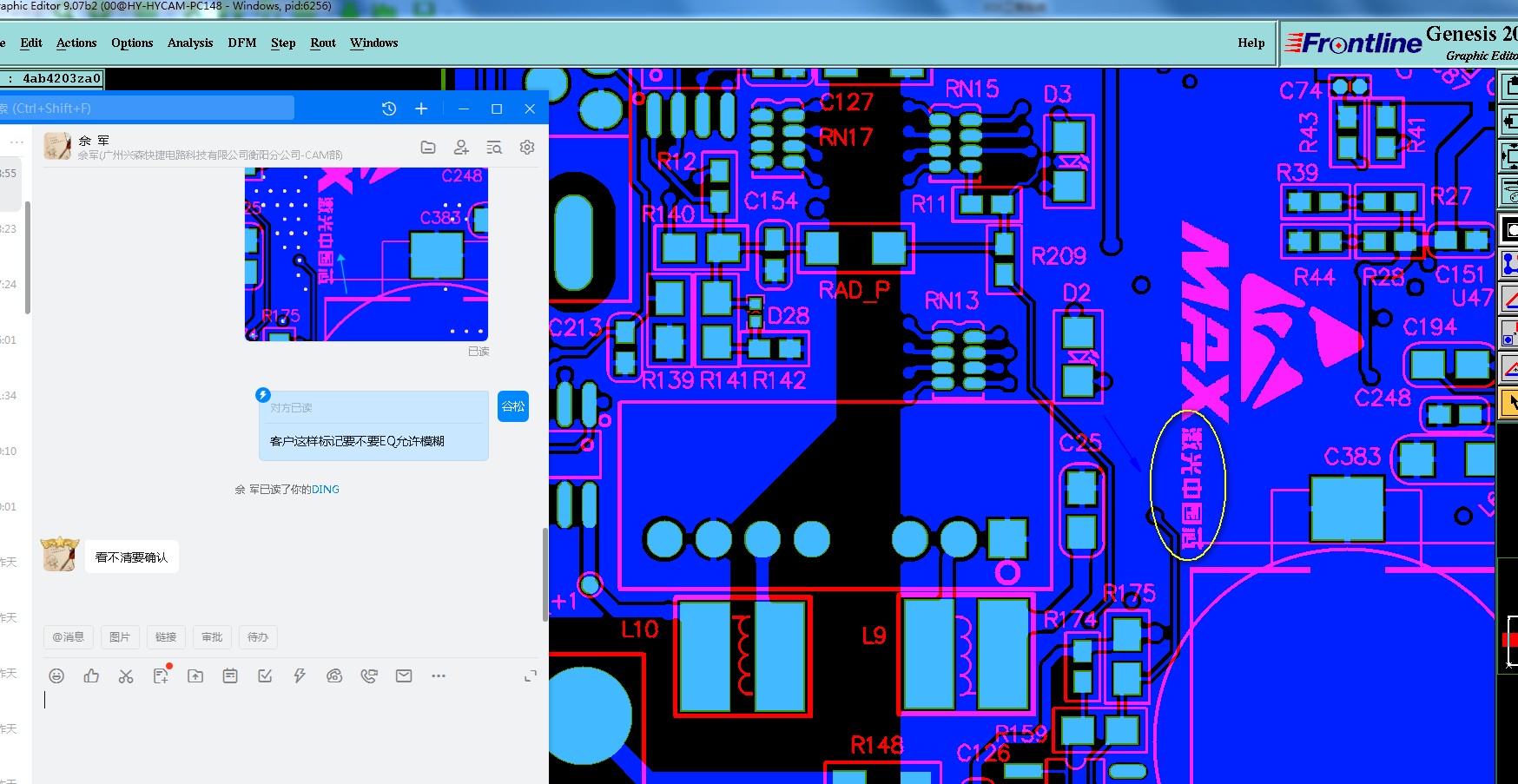Viewport: 1518px width, 784px height.
Task: Open the Help menu
Action: 1251,43
